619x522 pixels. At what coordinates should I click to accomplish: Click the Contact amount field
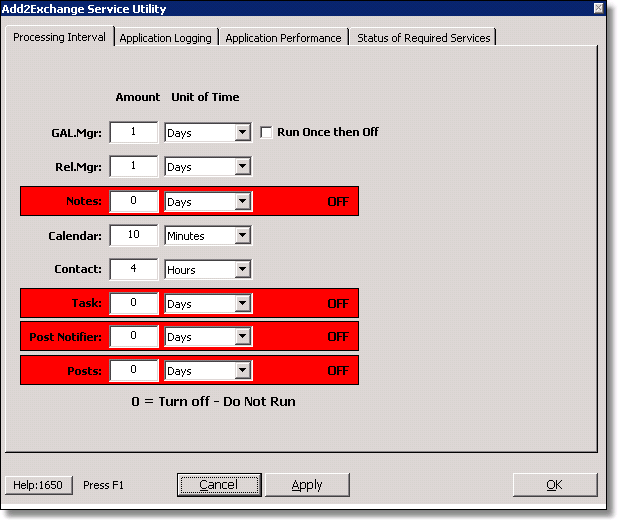(x=134, y=269)
